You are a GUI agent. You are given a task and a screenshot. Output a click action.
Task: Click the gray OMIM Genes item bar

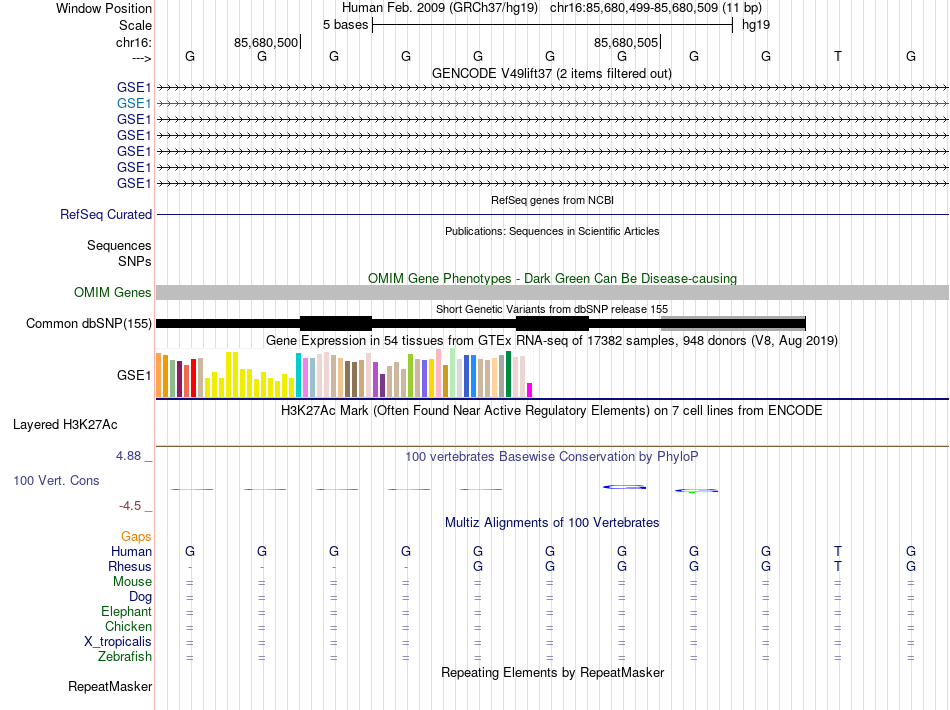tap(553, 293)
